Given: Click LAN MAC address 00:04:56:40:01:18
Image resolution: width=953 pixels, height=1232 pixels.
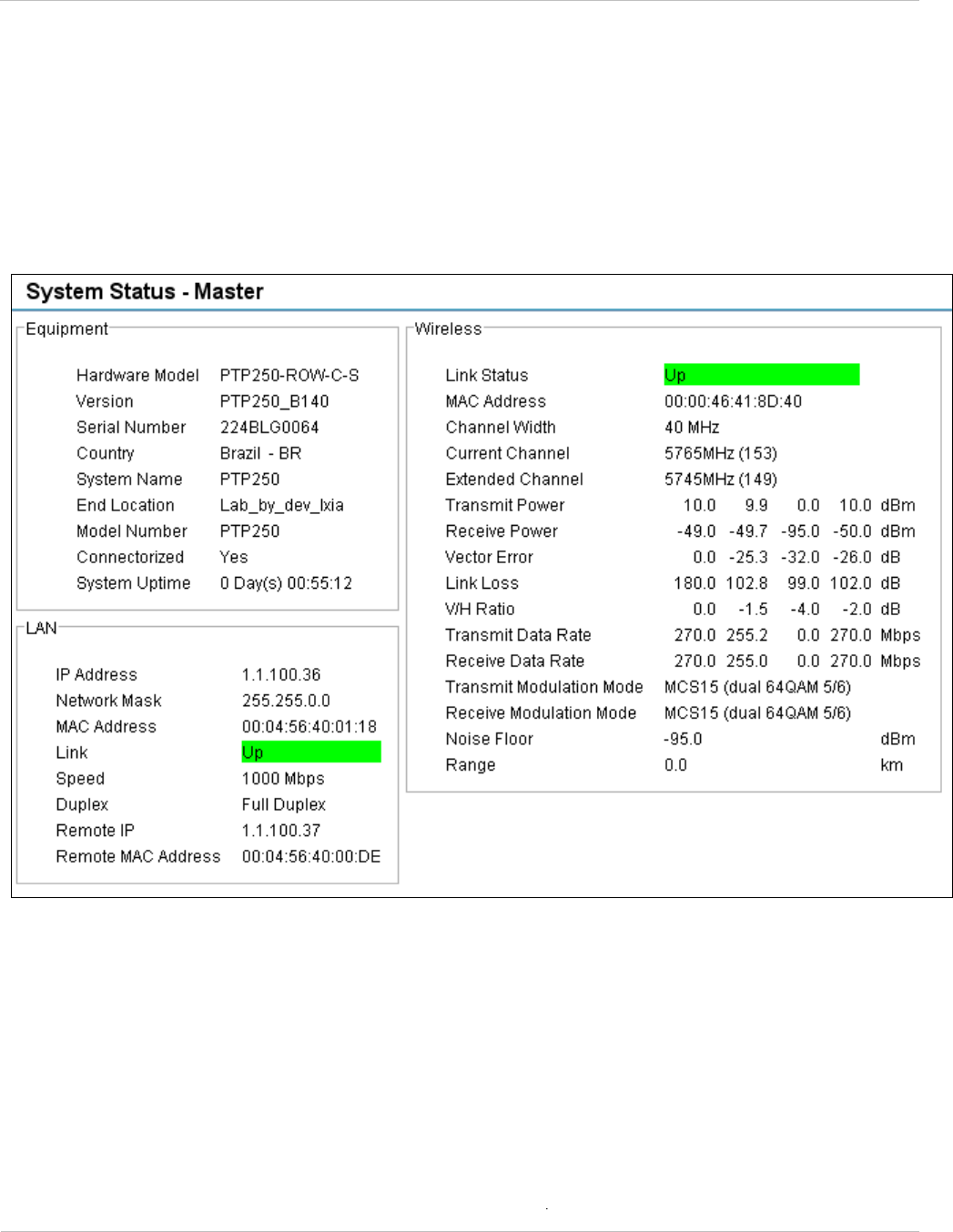Looking at the screenshot, I should 309,726.
